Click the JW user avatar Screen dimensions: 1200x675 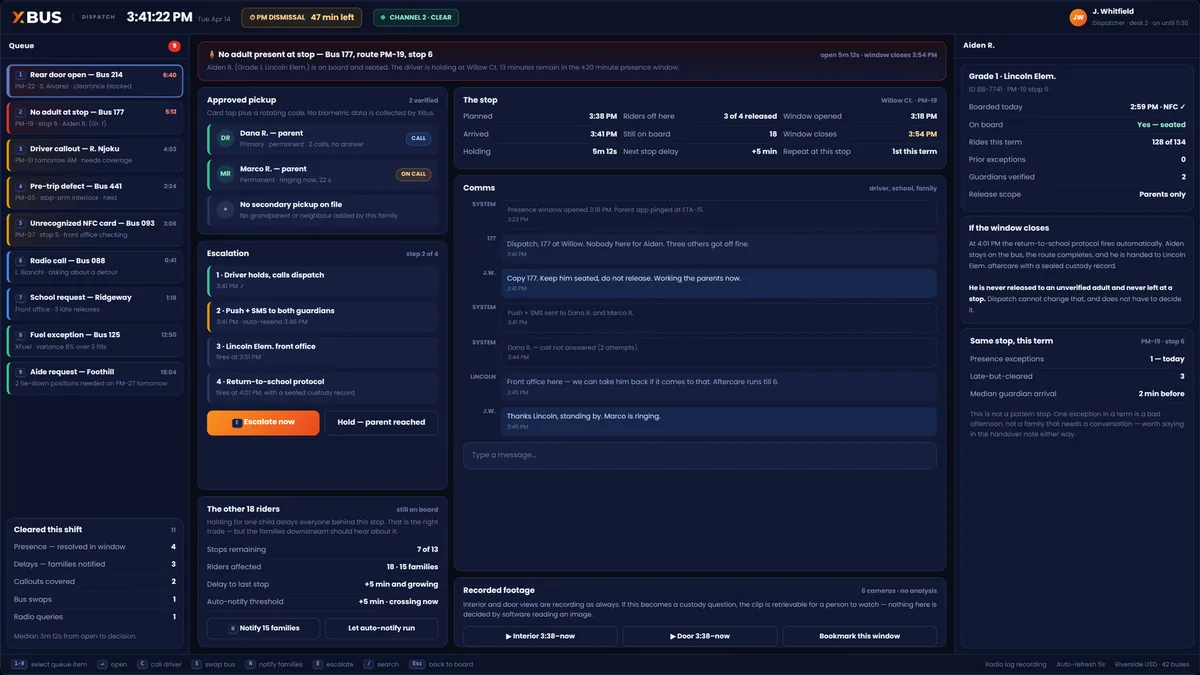coord(1078,17)
